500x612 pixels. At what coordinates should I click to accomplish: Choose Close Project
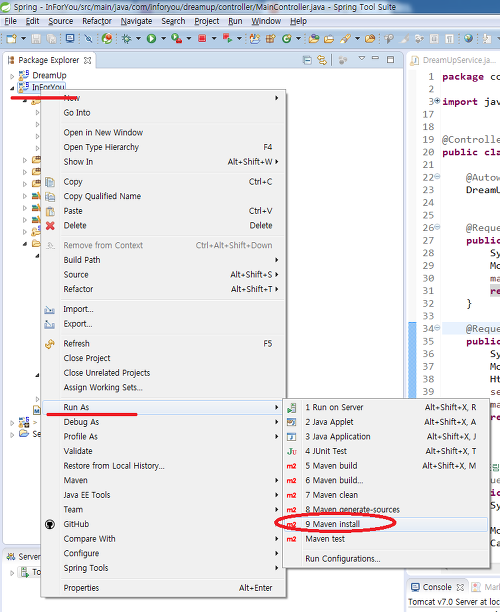[x=163, y=358]
